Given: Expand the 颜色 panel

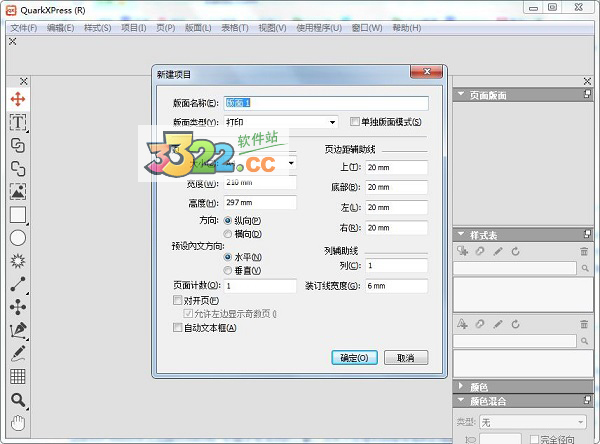Looking at the screenshot, I should pyautogui.click(x=461, y=385).
